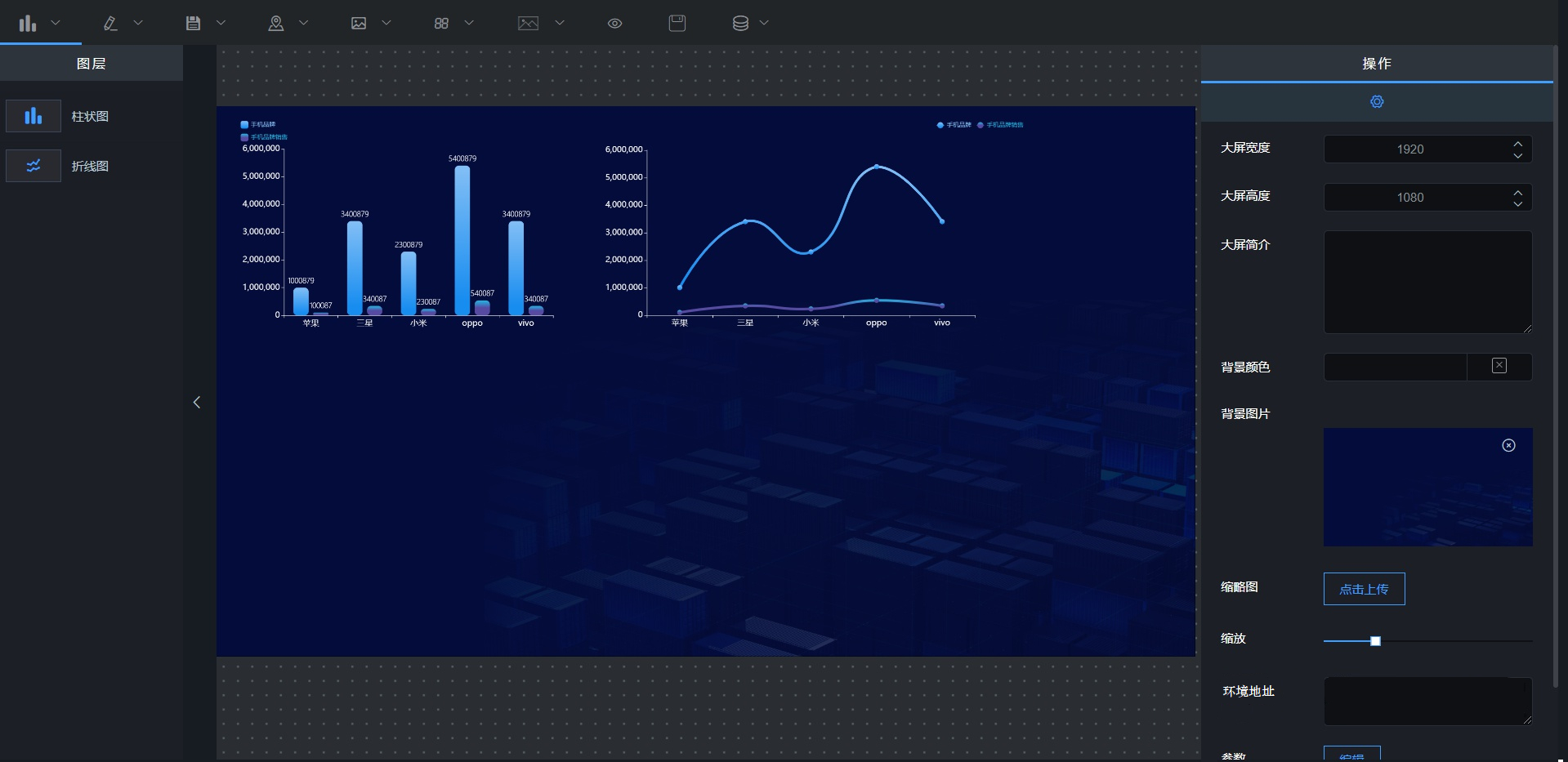Image resolution: width=1568 pixels, height=762 pixels.
Task: Expand the chevron next to database icon
Action: pyautogui.click(x=764, y=23)
